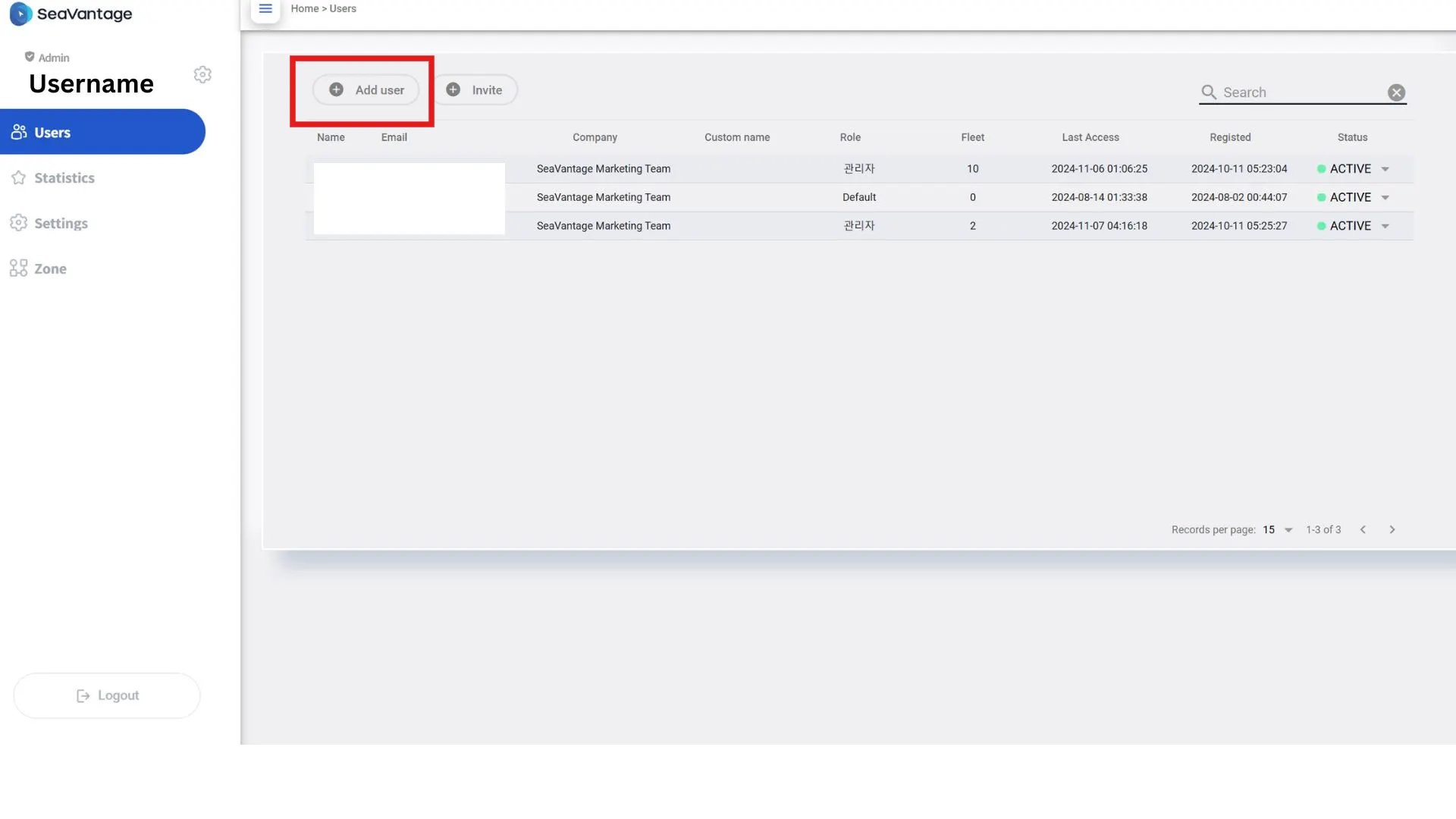Go to next page arrow

tap(1392, 529)
